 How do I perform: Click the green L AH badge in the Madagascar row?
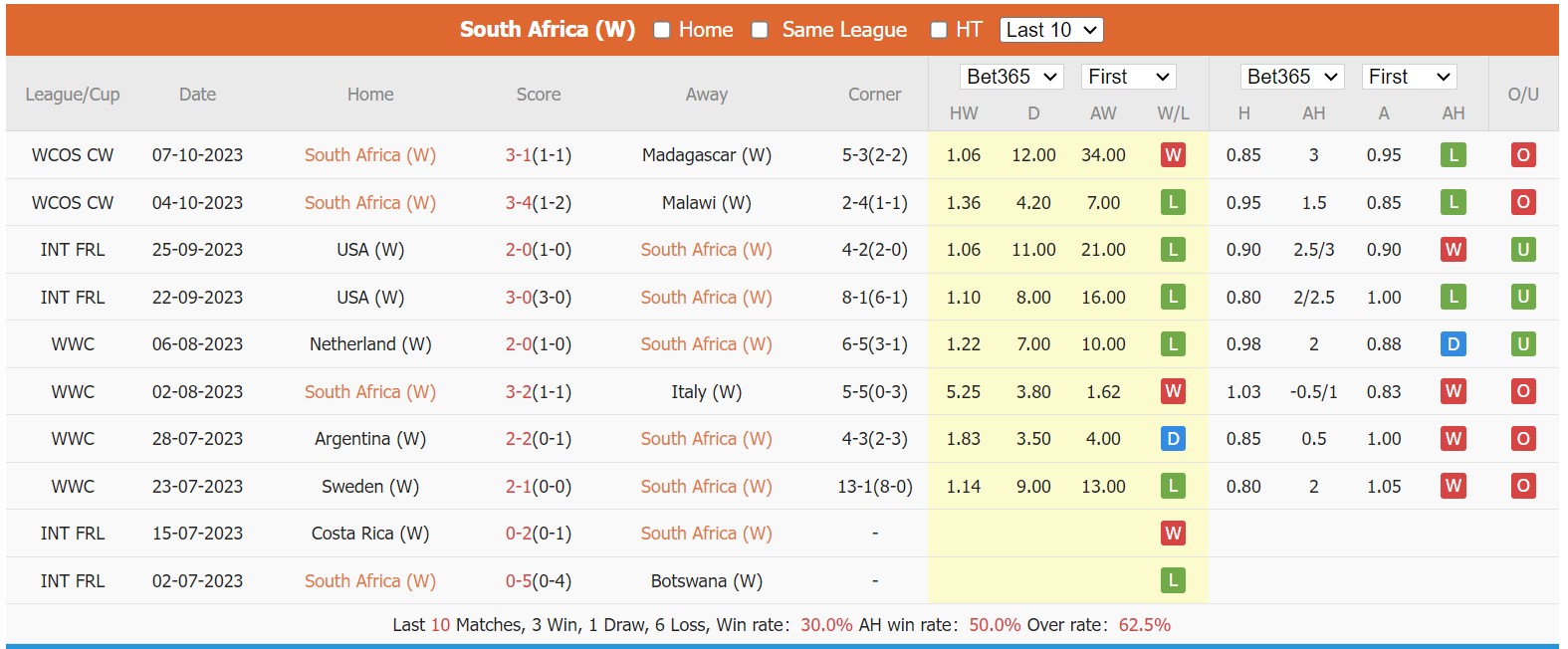[1453, 154]
